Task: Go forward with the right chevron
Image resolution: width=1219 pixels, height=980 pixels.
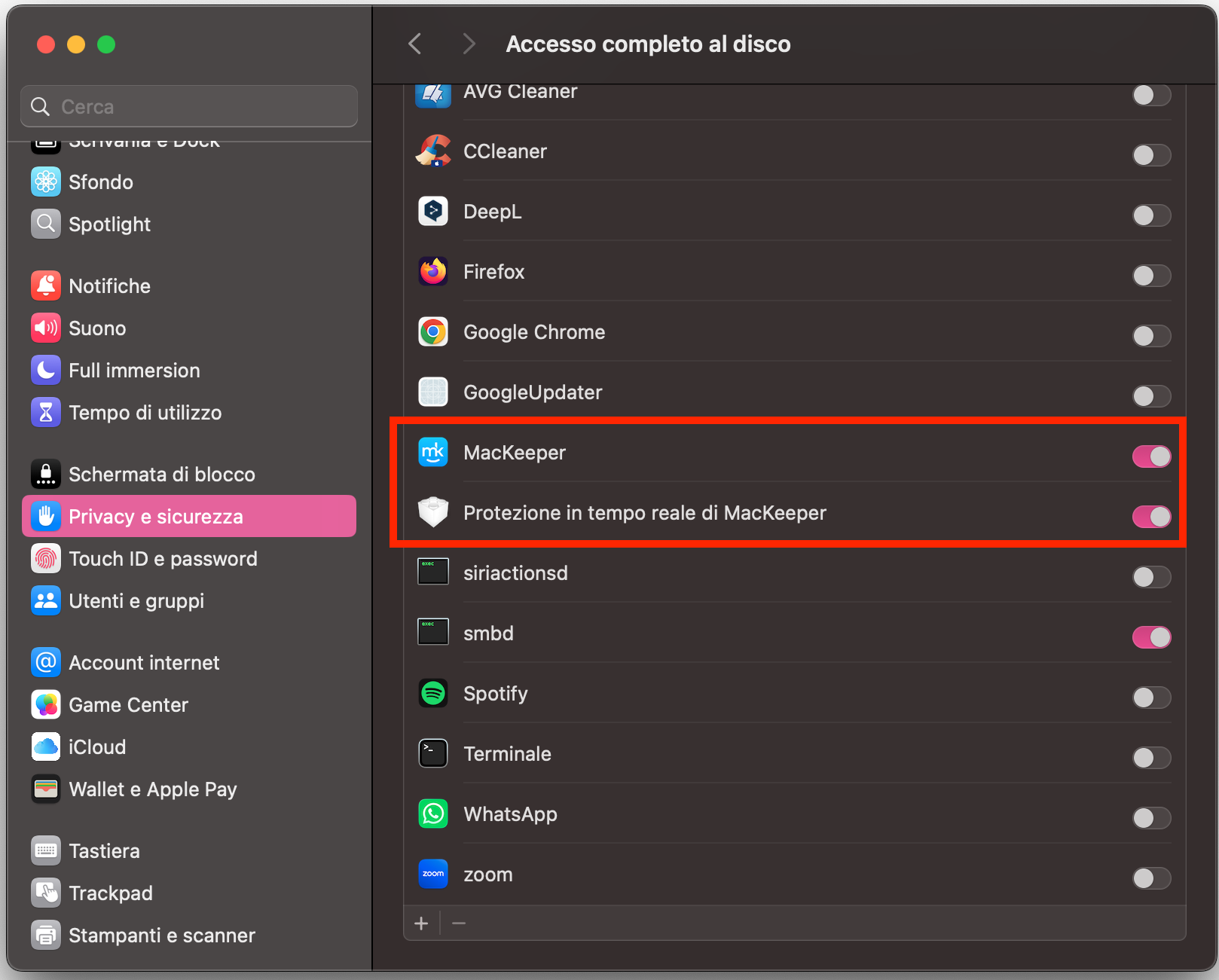Action: (469, 44)
